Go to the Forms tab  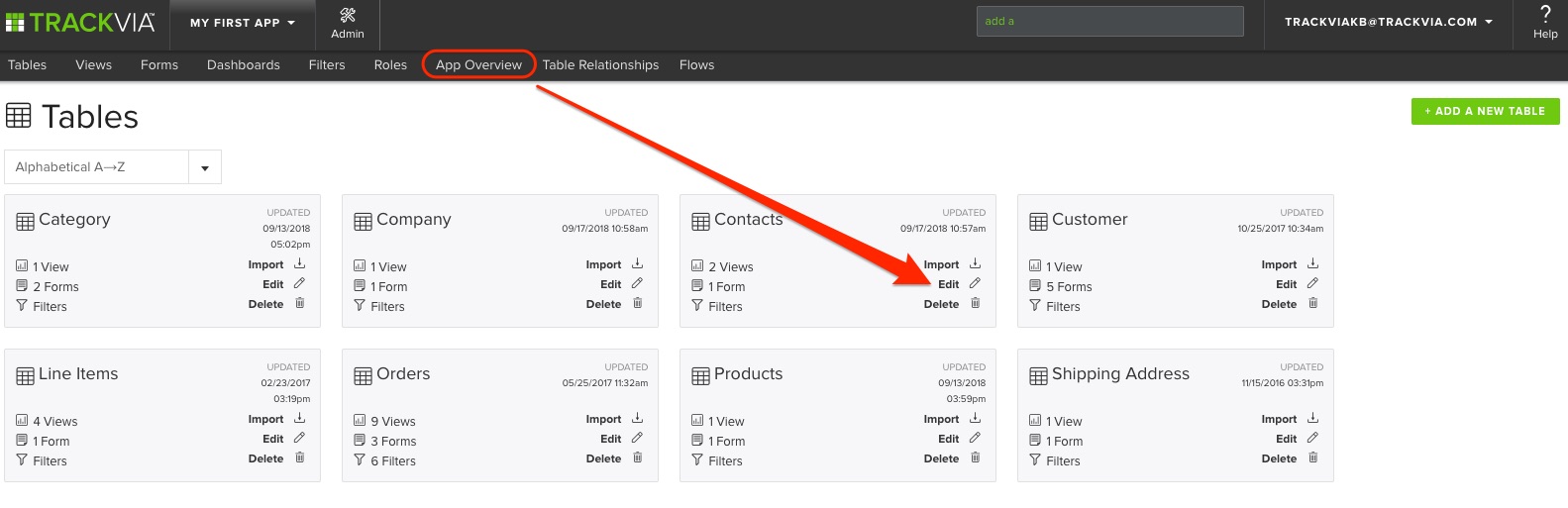pyautogui.click(x=159, y=65)
